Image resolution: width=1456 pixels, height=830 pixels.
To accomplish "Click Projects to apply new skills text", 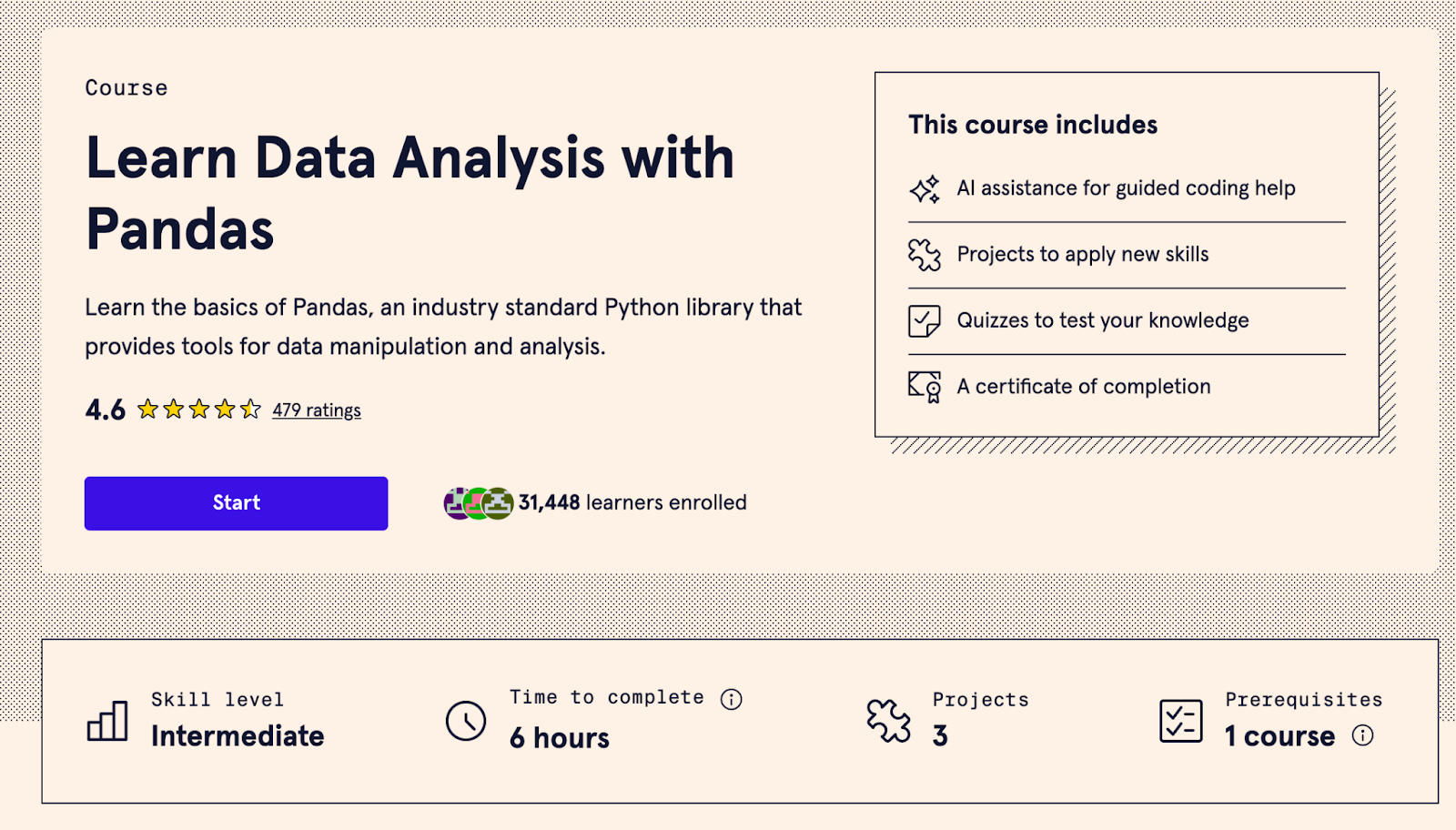I will tap(1083, 255).
